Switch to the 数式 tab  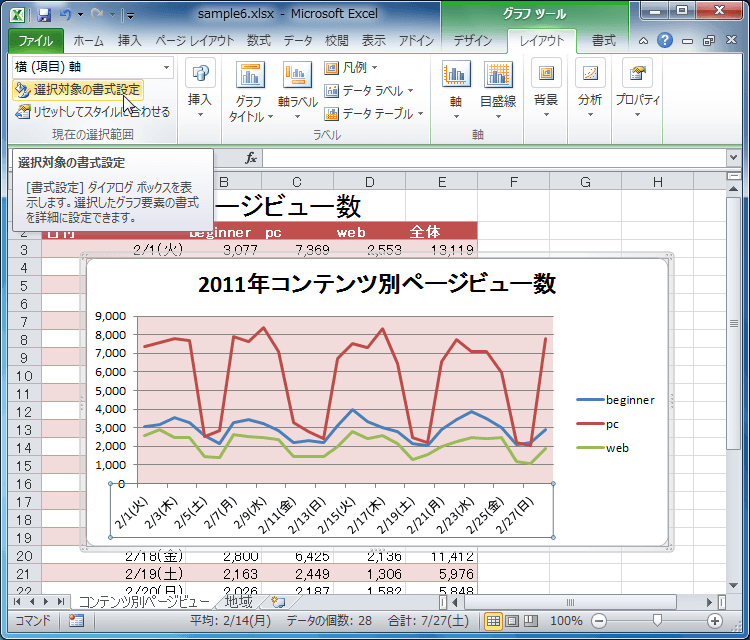point(259,41)
